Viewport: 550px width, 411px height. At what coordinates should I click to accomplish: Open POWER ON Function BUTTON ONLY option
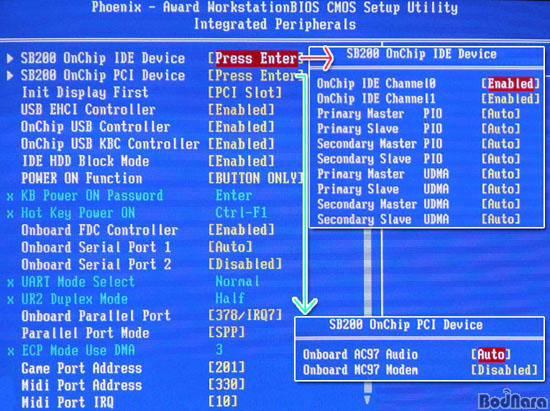click(255, 178)
